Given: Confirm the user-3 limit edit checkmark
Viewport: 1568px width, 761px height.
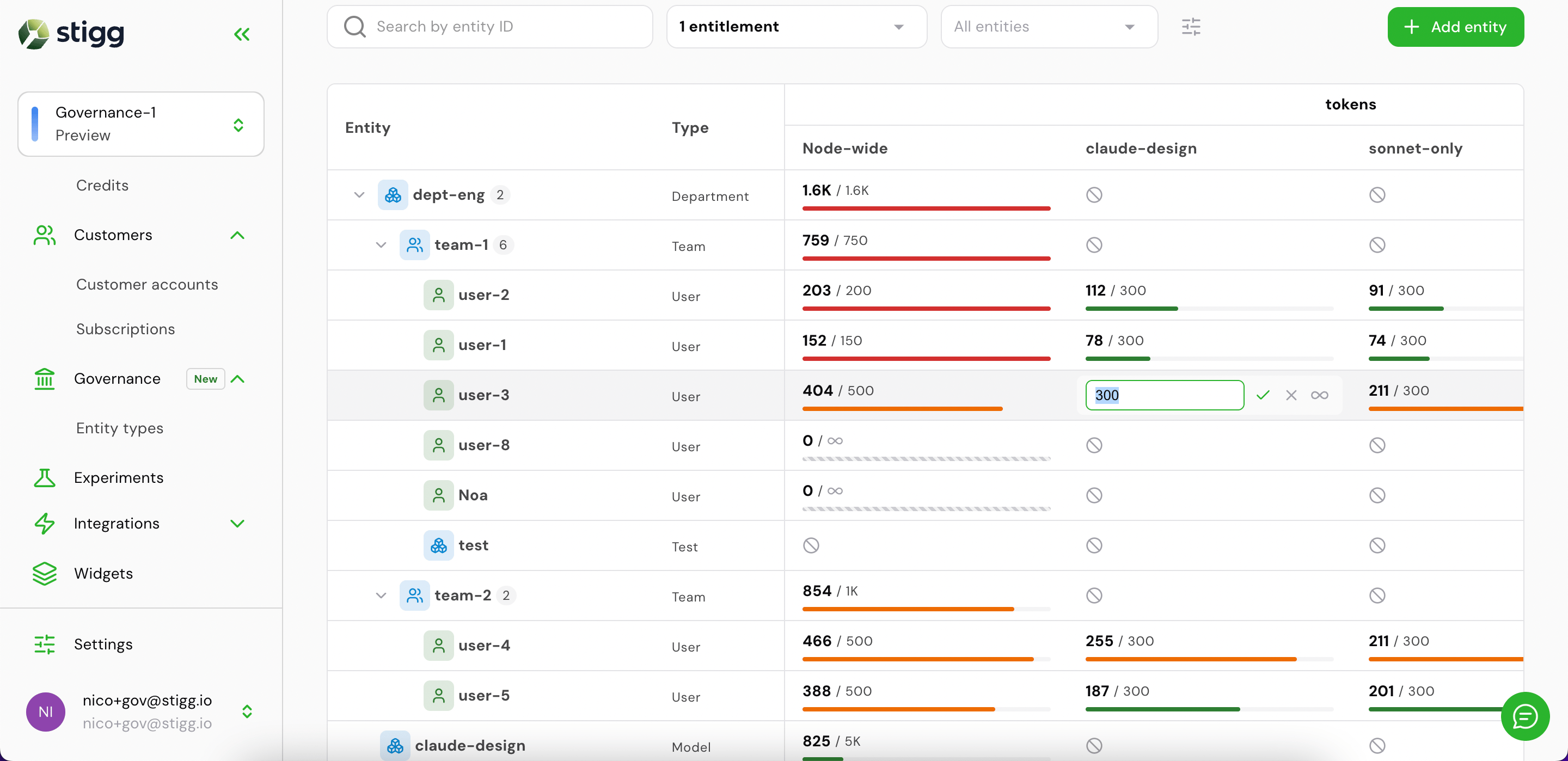Looking at the screenshot, I should (1263, 395).
